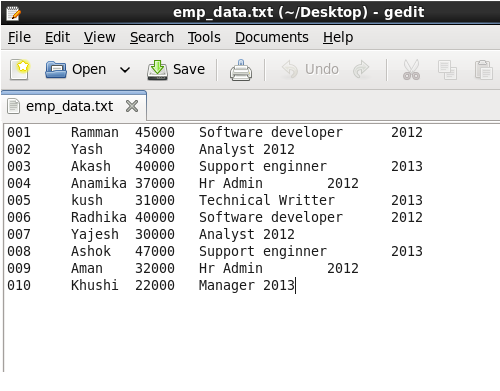Click year 2013 in Ashok's row
Screen dimensions: 500x391
pos(407,251)
